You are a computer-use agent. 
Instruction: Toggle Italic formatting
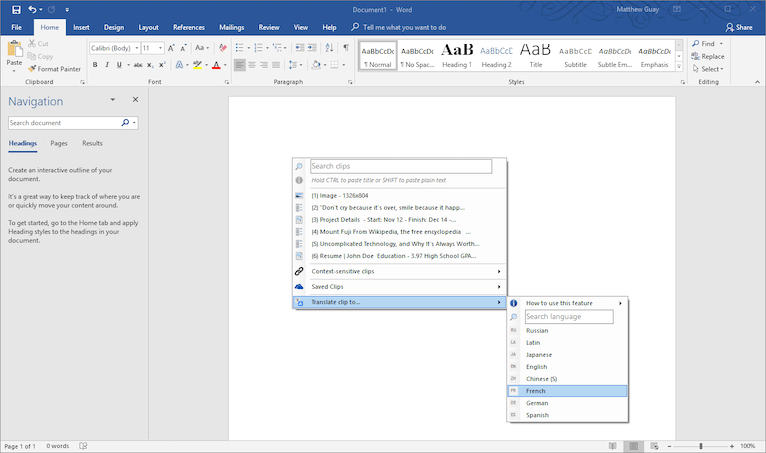108,65
